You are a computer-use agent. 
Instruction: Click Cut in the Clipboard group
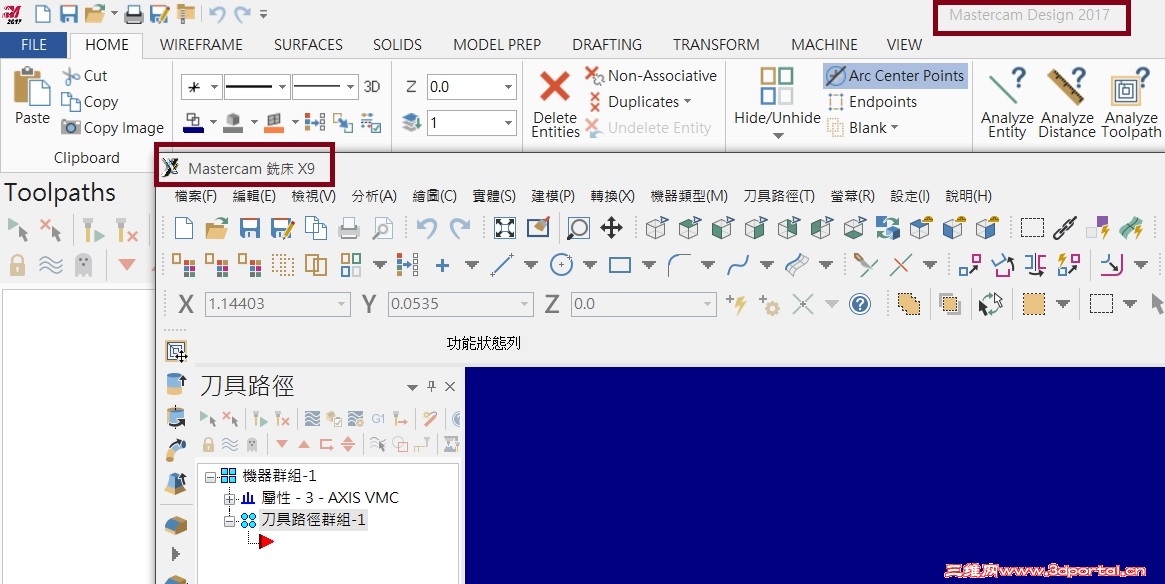point(85,76)
